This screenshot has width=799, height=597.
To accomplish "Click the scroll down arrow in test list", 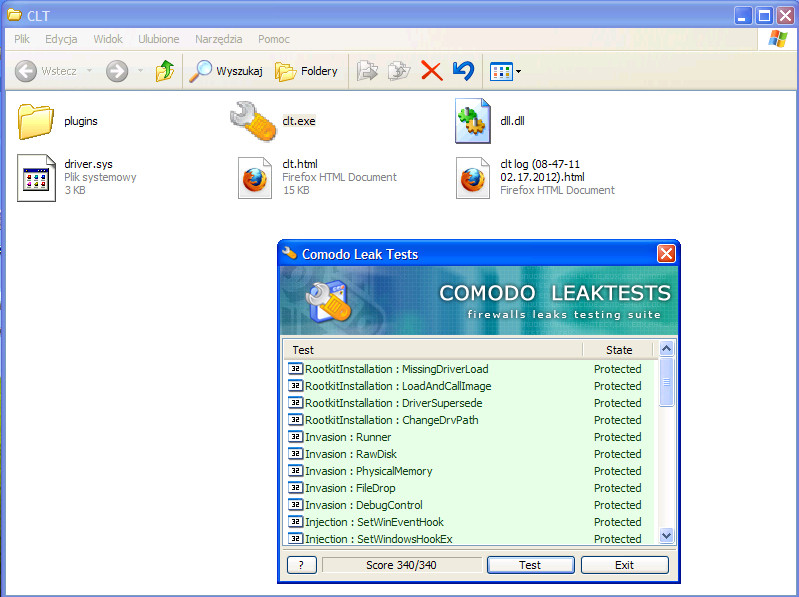I will [666, 535].
